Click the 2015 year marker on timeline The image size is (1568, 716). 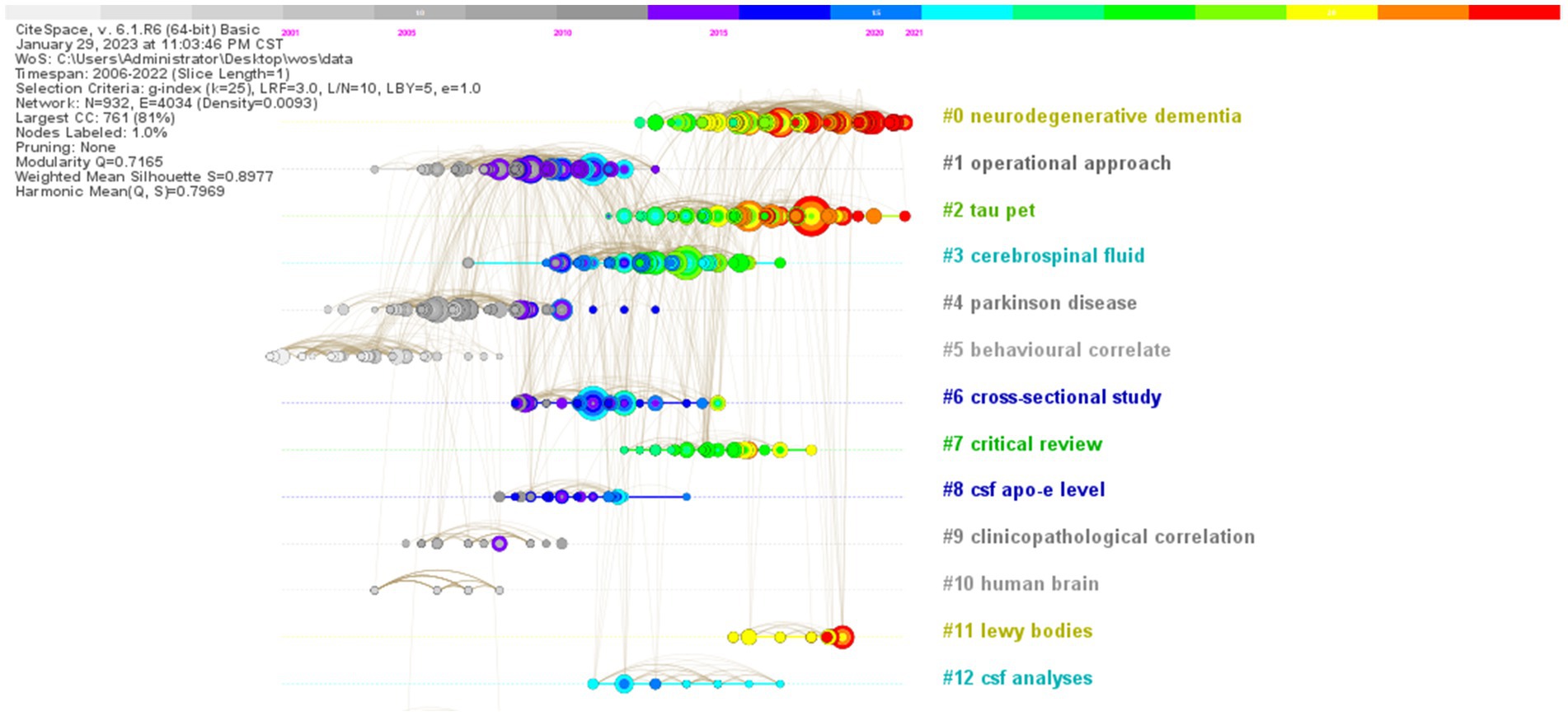(x=718, y=33)
